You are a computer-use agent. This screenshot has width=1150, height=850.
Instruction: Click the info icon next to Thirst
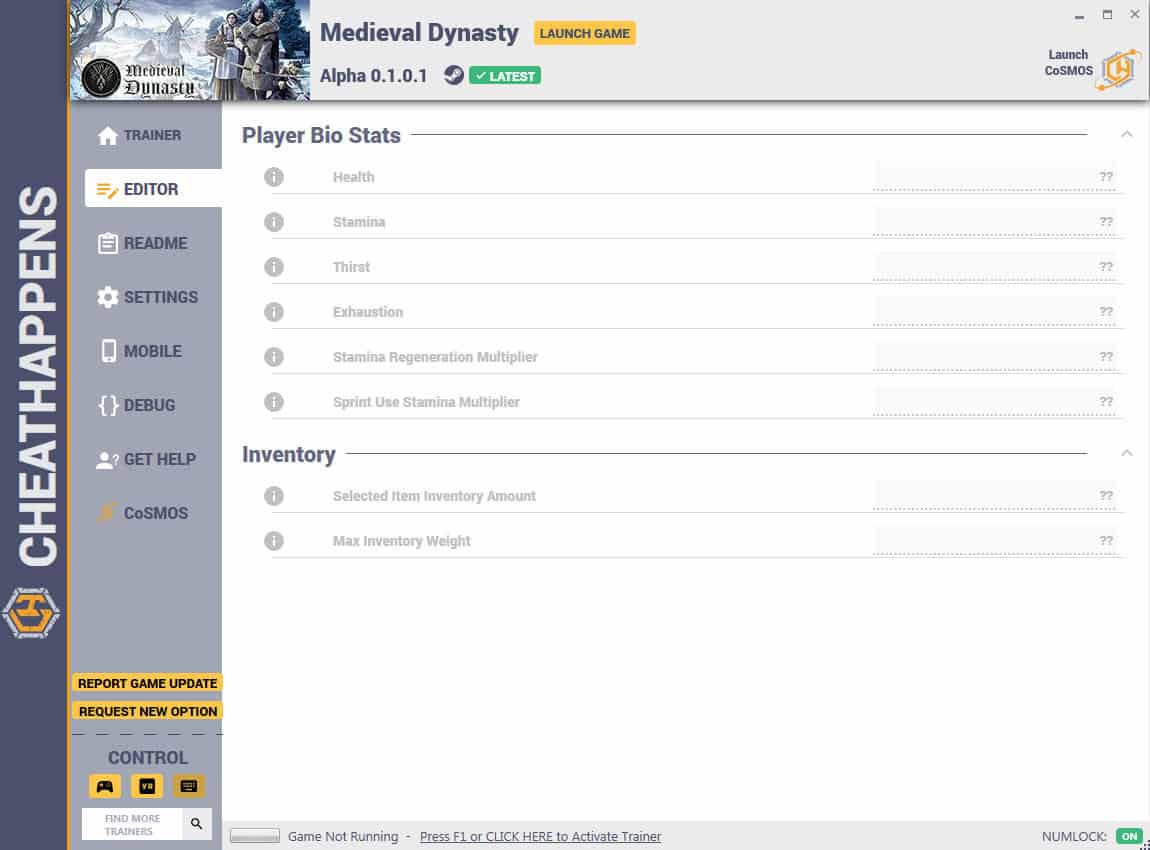click(x=274, y=267)
